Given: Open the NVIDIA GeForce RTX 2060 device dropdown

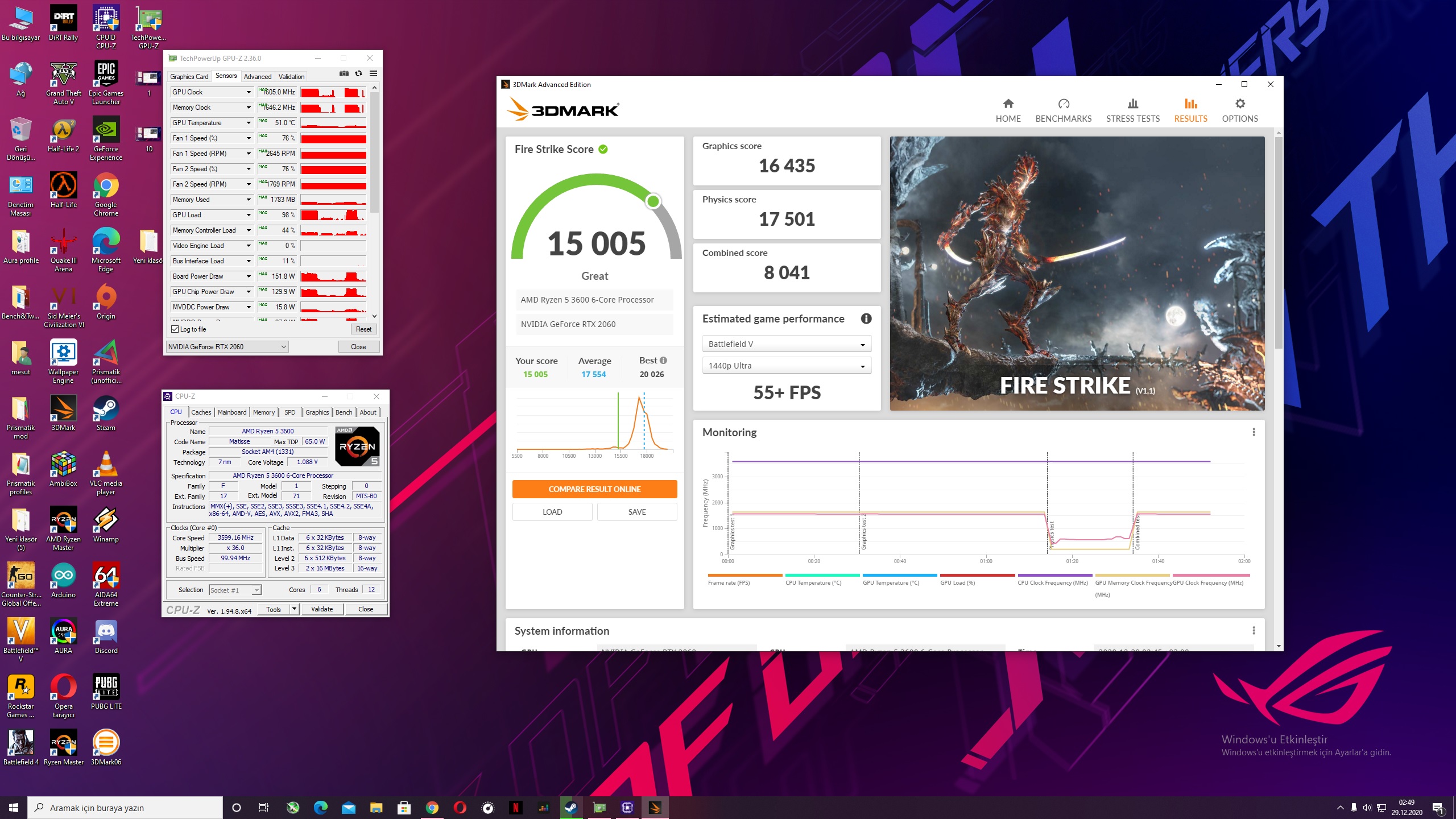Looking at the screenshot, I should coord(227,347).
